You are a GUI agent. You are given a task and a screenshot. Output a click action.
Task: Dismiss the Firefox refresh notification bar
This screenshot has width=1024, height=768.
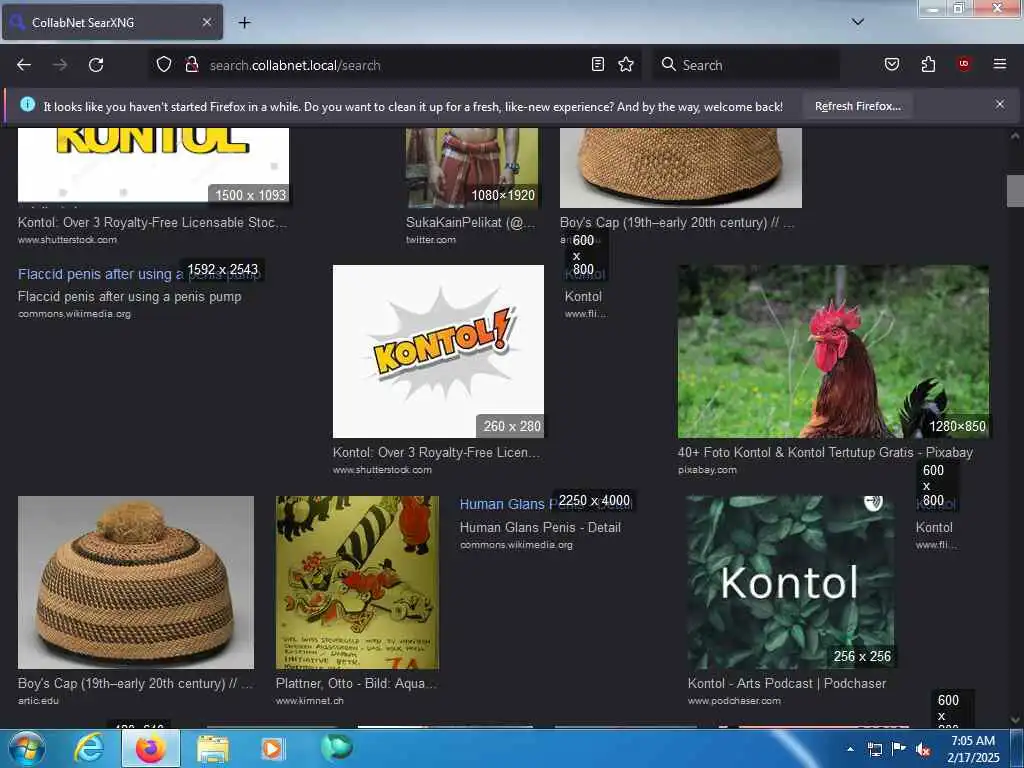1000,104
